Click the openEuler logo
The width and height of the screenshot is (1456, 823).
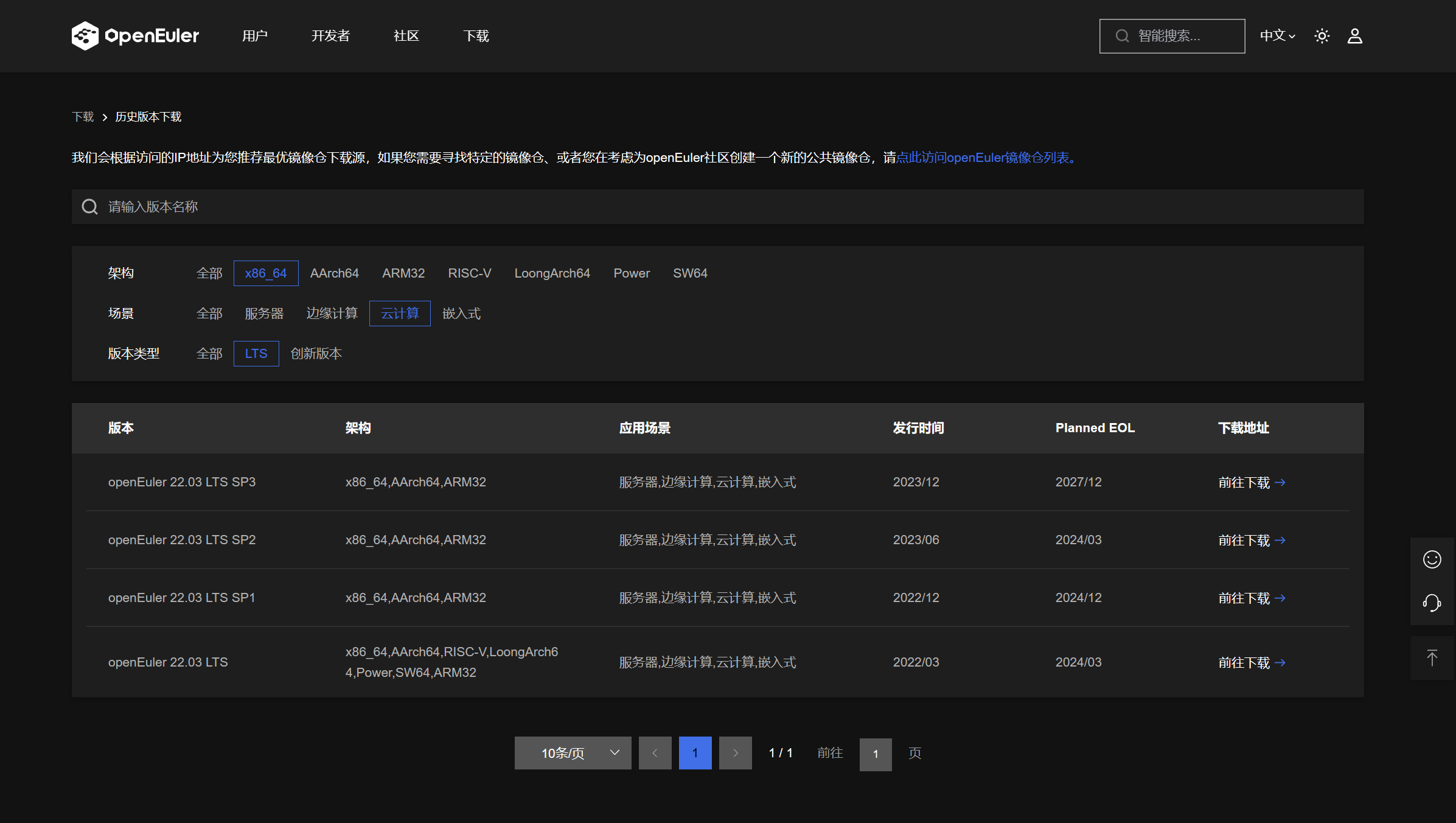point(135,36)
